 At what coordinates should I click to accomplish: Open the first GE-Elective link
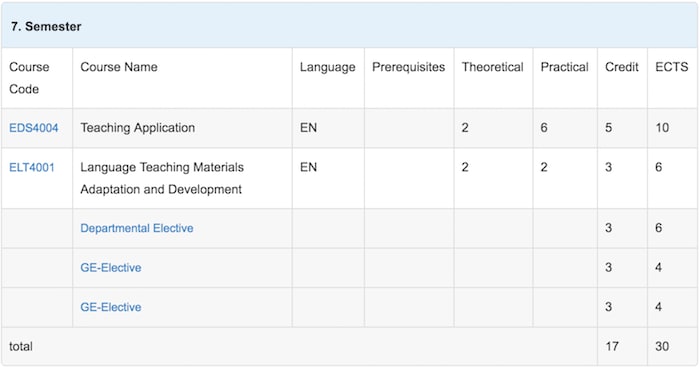coord(111,268)
